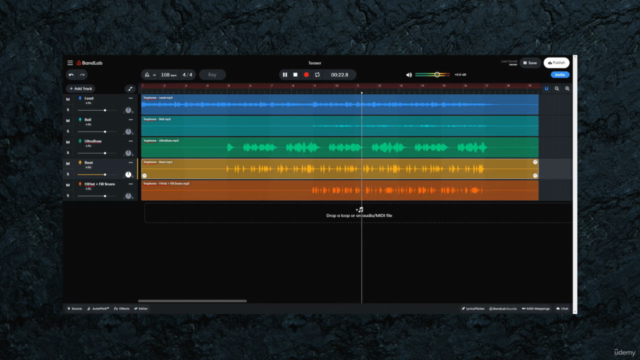Click the Lead track pan knob

pos(128,110)
